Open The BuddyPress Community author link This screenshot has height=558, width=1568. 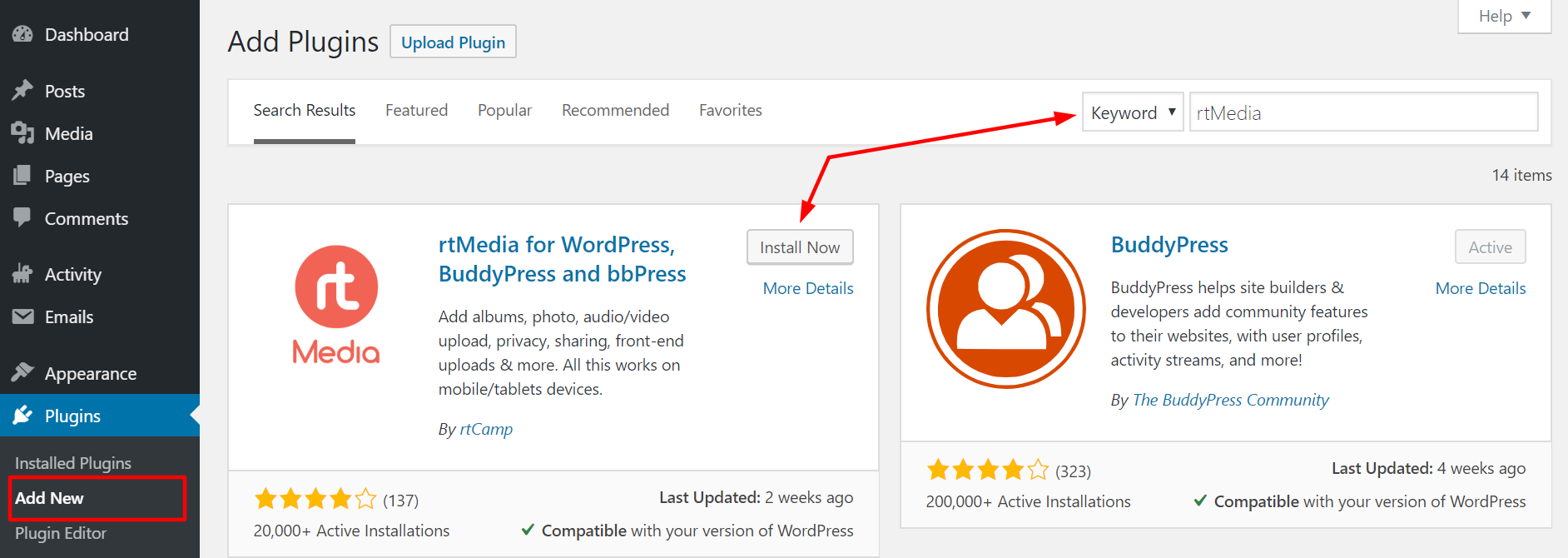1230,400
